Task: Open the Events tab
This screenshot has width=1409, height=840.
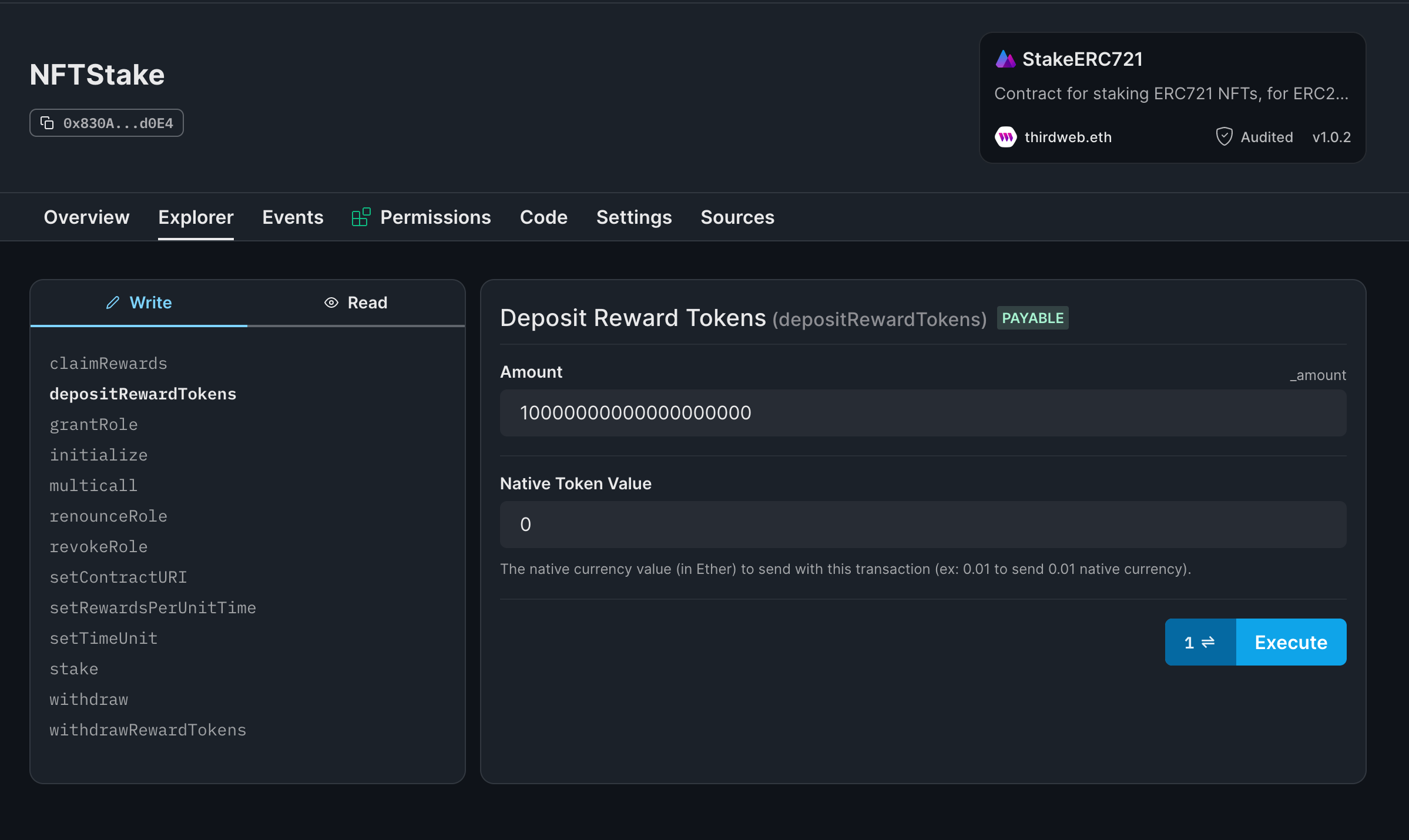Action: coord(293,217)
